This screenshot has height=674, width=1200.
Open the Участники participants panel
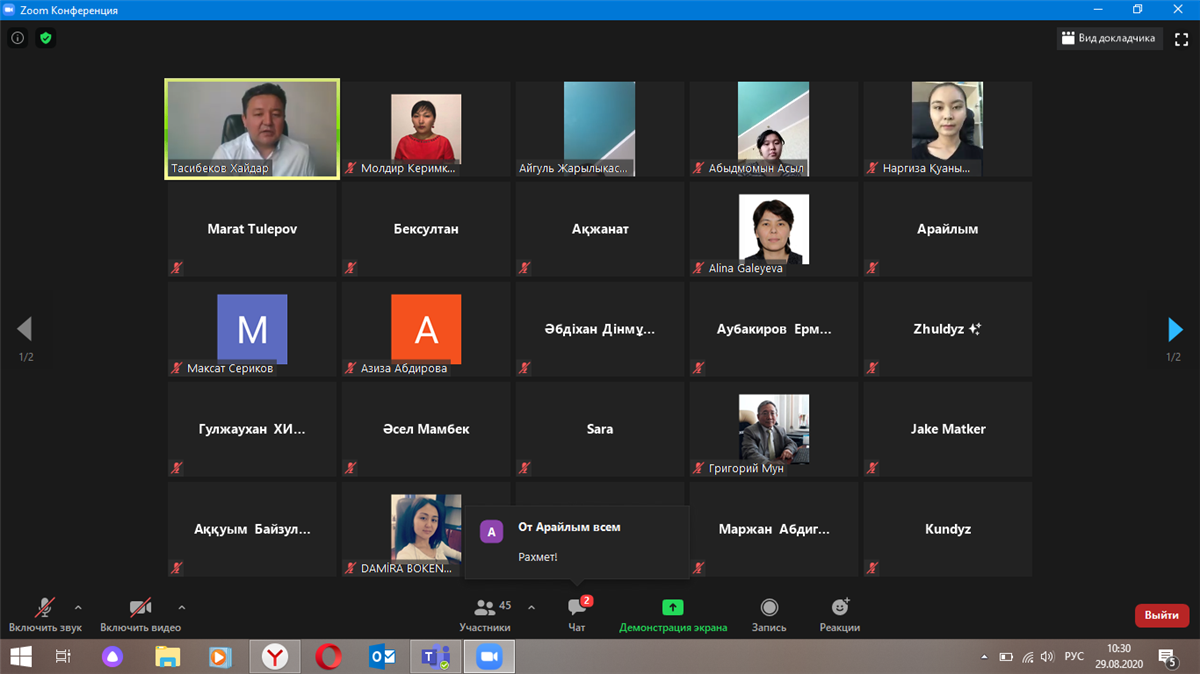[x=485, y=613]
